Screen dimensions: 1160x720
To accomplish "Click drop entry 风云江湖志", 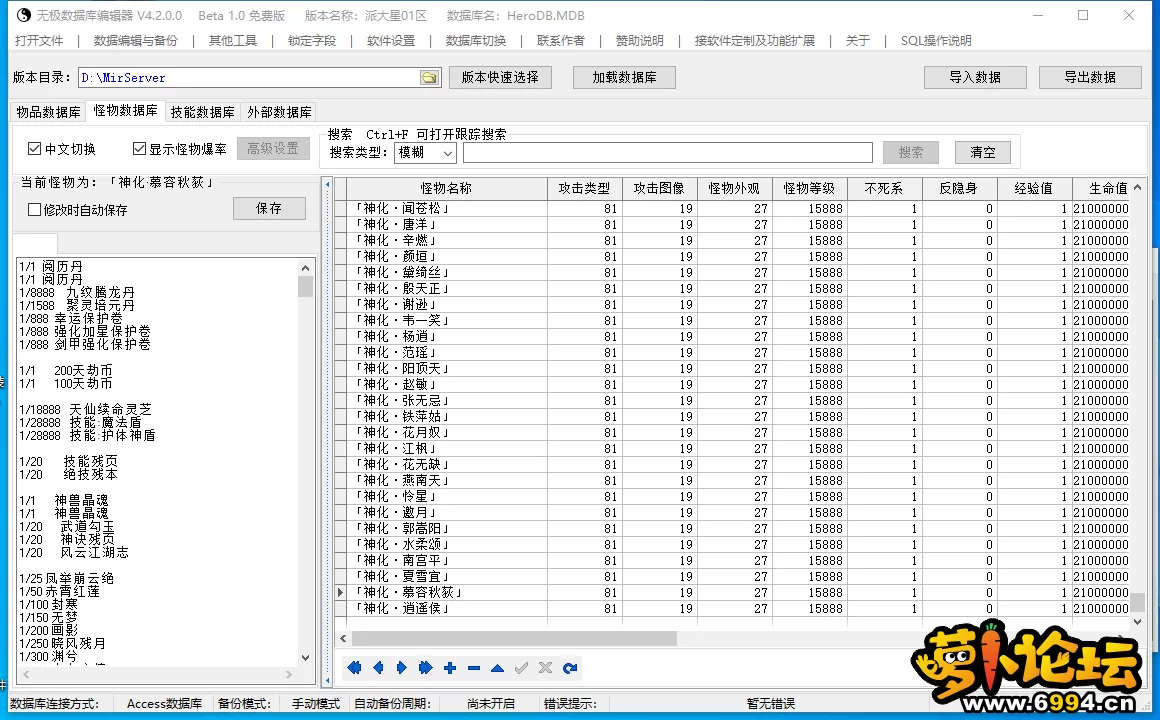I will (74, 552).
